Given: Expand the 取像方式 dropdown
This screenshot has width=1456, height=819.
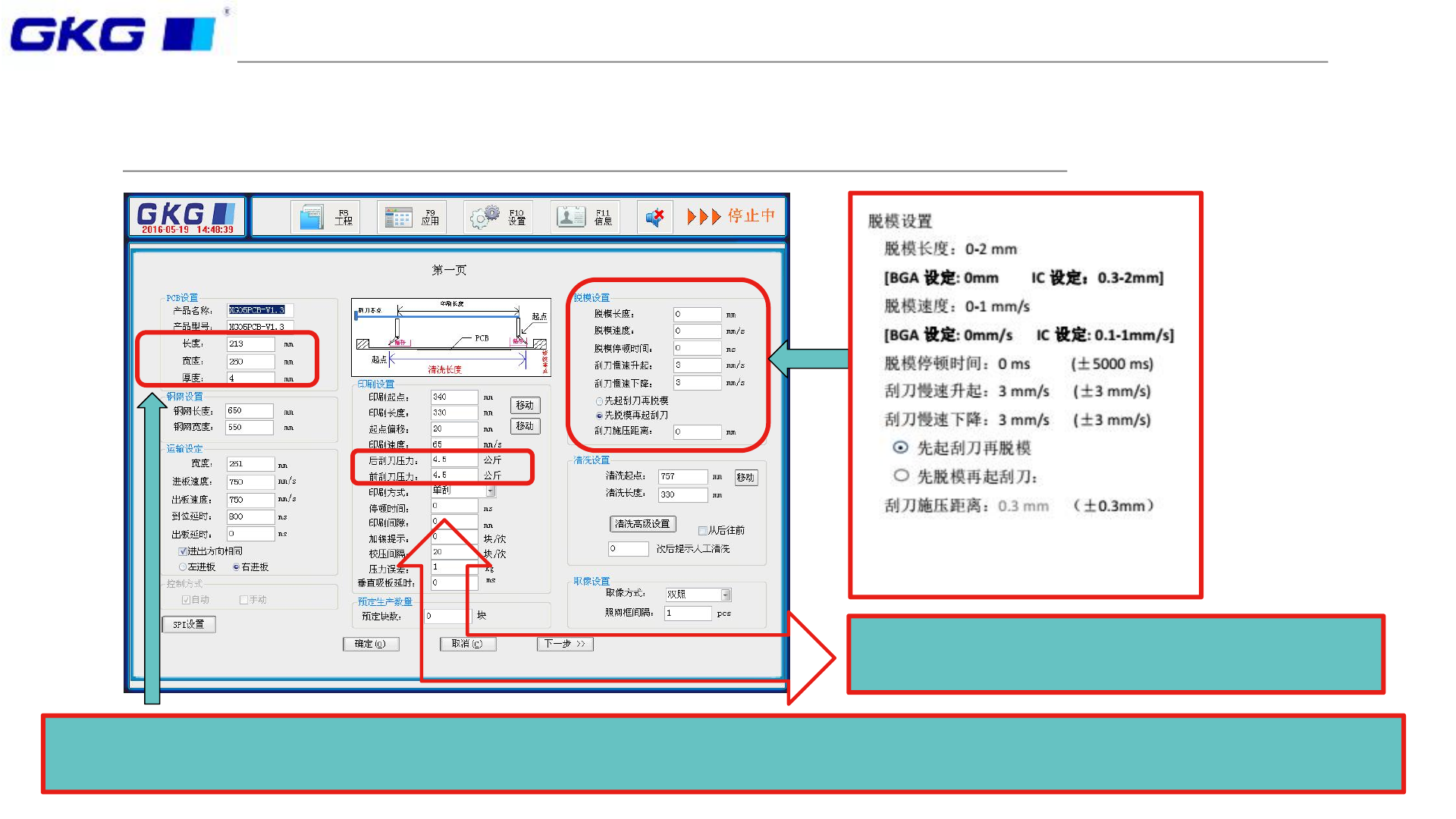Looking at the screenshot, I should click(x=726, y=595).
